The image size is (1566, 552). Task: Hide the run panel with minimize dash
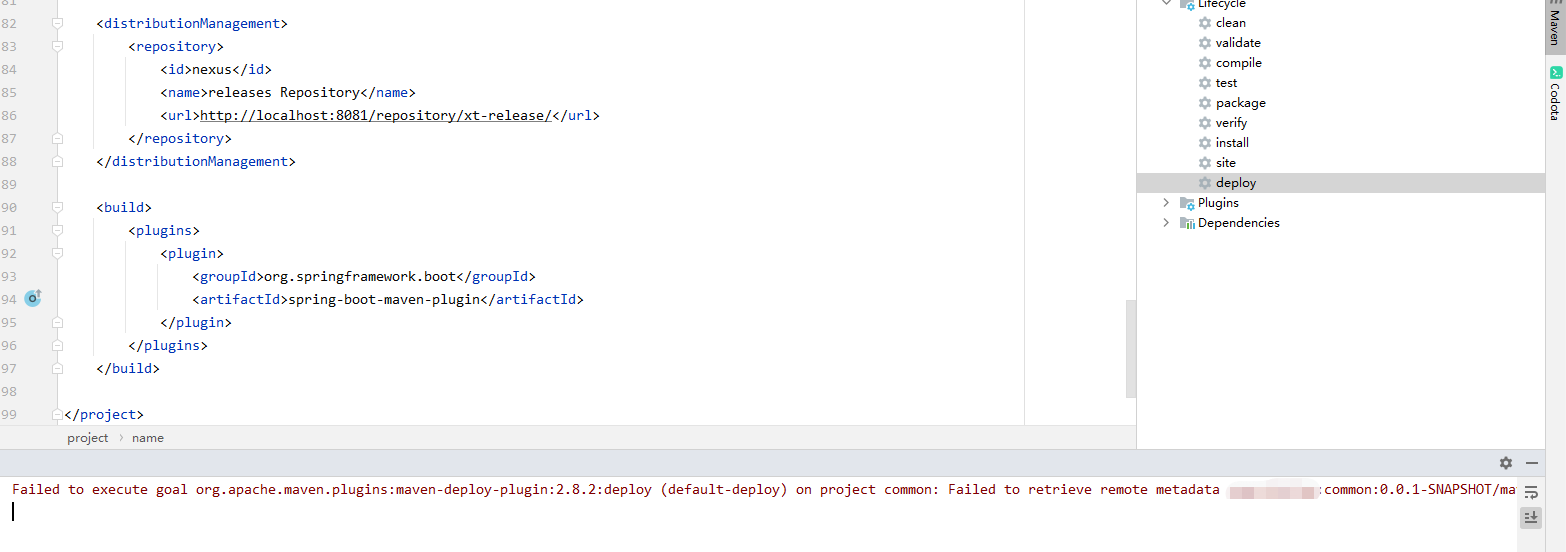1532,463
